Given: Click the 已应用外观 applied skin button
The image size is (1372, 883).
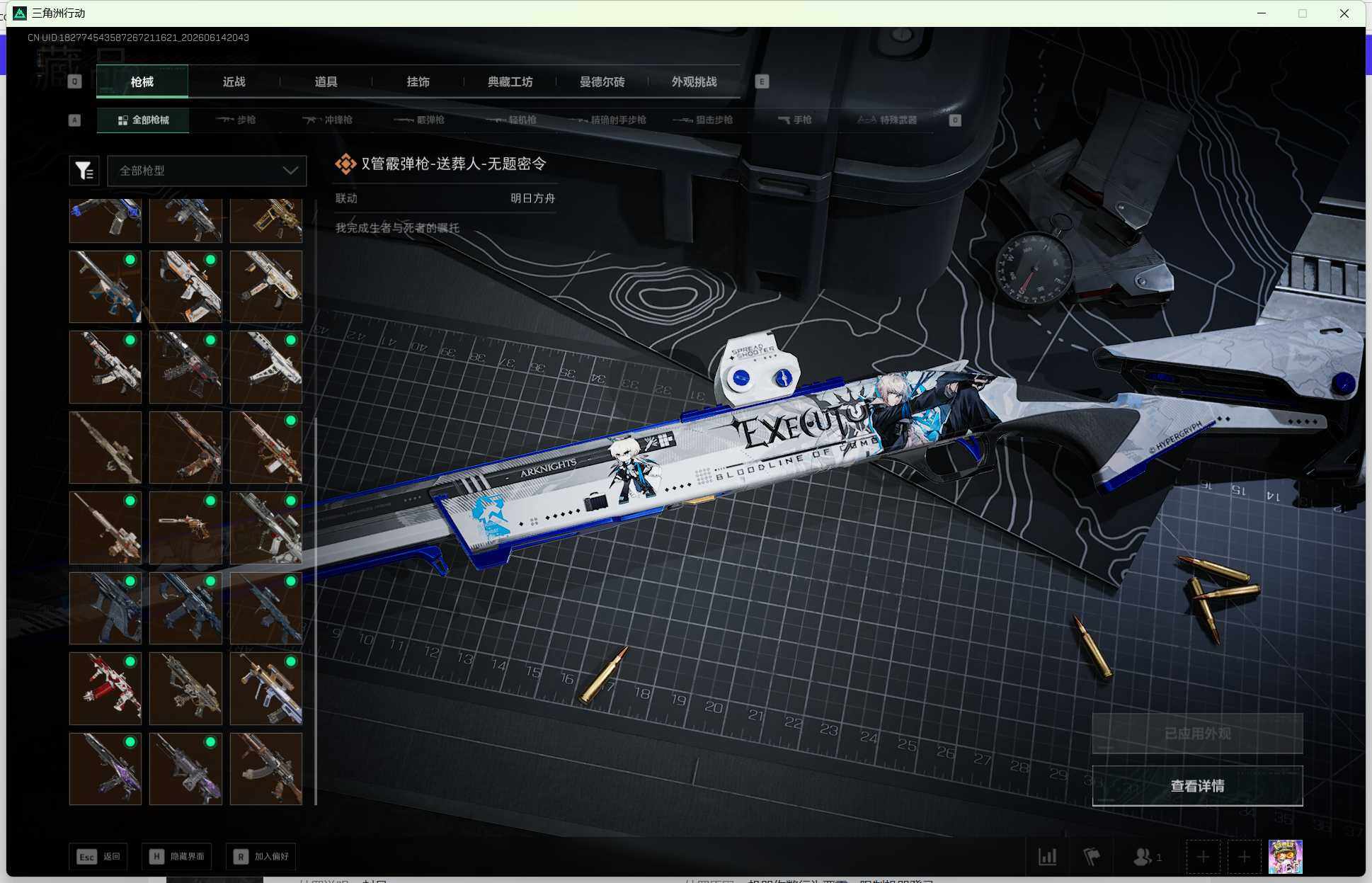Looking at the screenshot, I should (1197, 734).
